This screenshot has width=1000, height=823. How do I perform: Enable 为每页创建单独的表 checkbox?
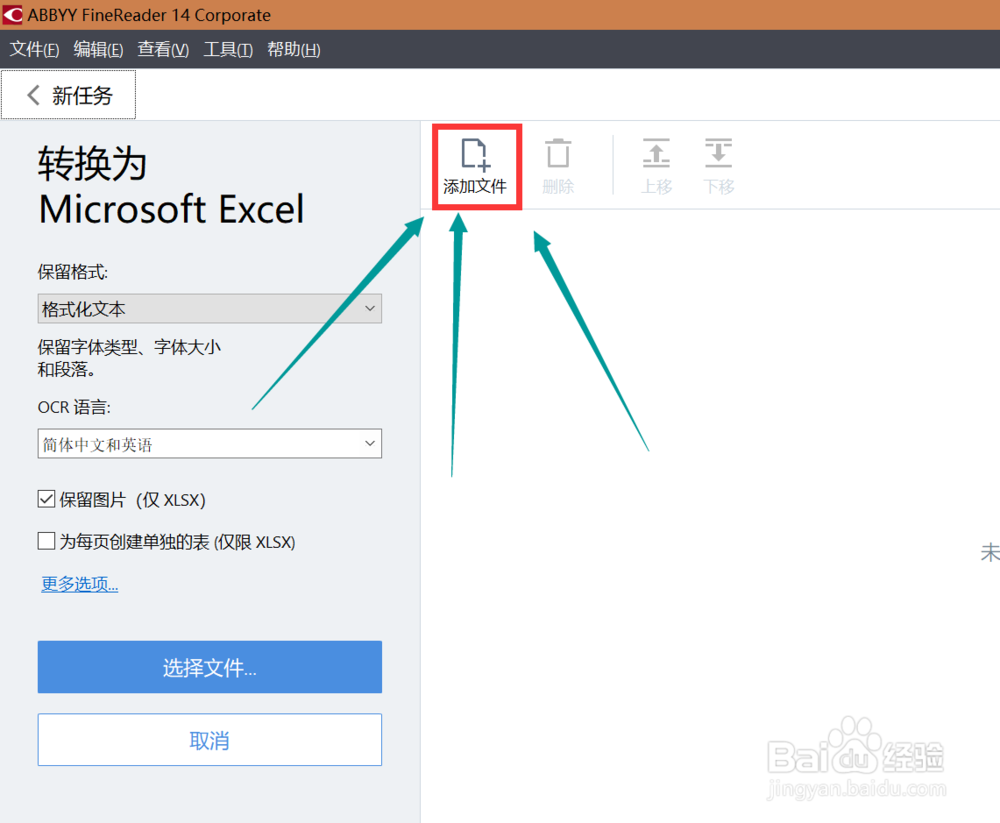click(x=45, y=541)
